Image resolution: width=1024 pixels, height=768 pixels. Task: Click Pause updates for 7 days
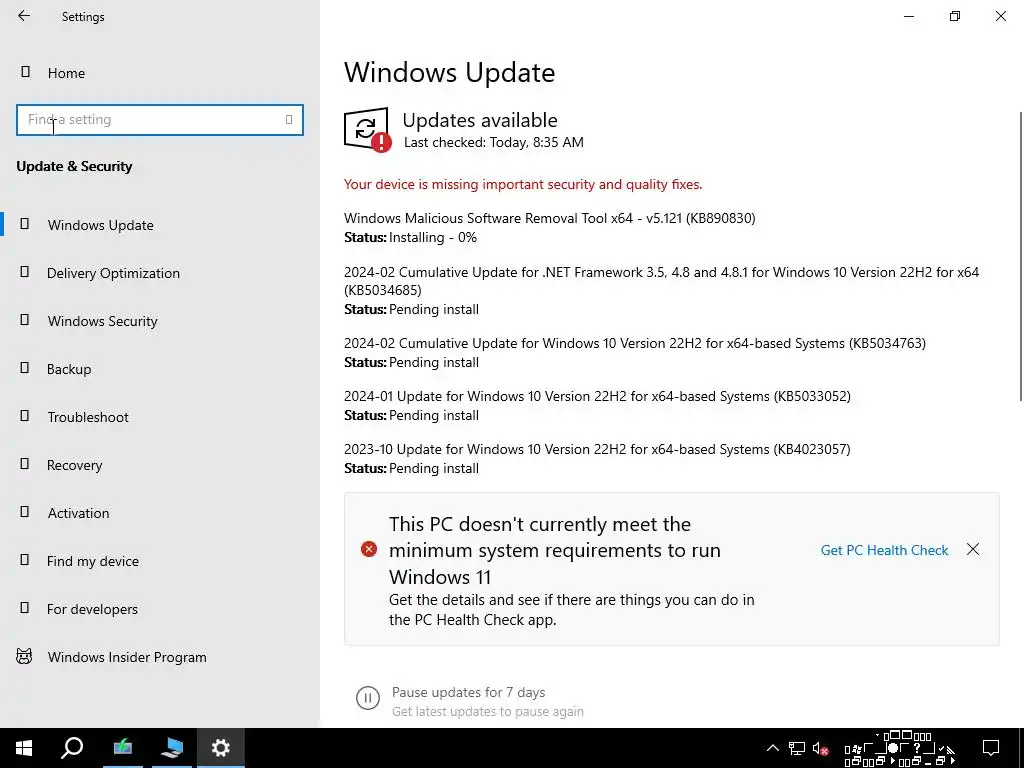tap(468, 692)
